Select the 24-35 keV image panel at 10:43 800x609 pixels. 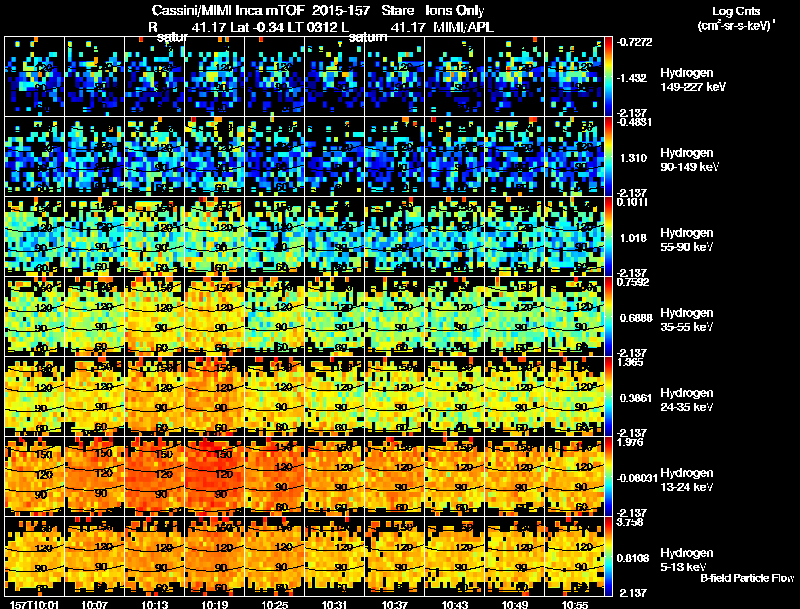click(x=455, y=397)
